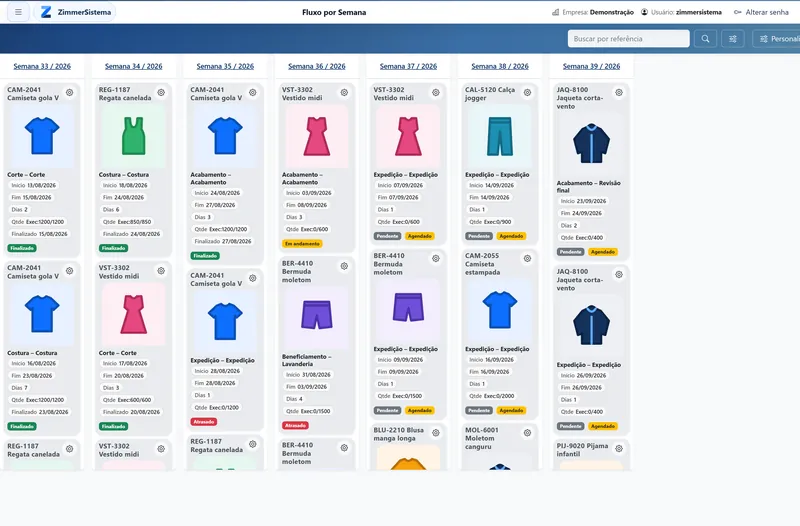This screenshot has width=800, height=526.
Task: Click Empresa: Demonstração label
Action: pos(593,12)
